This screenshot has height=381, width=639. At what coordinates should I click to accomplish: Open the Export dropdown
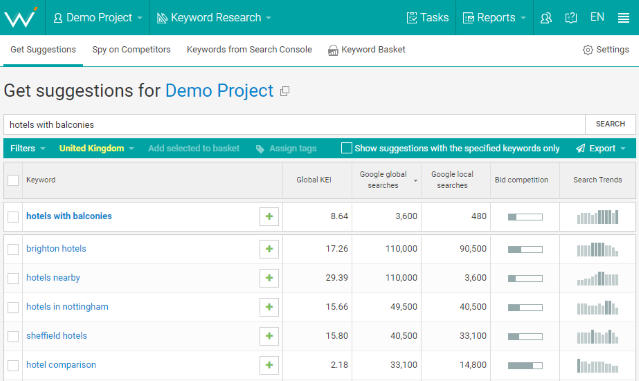[600, 148]
